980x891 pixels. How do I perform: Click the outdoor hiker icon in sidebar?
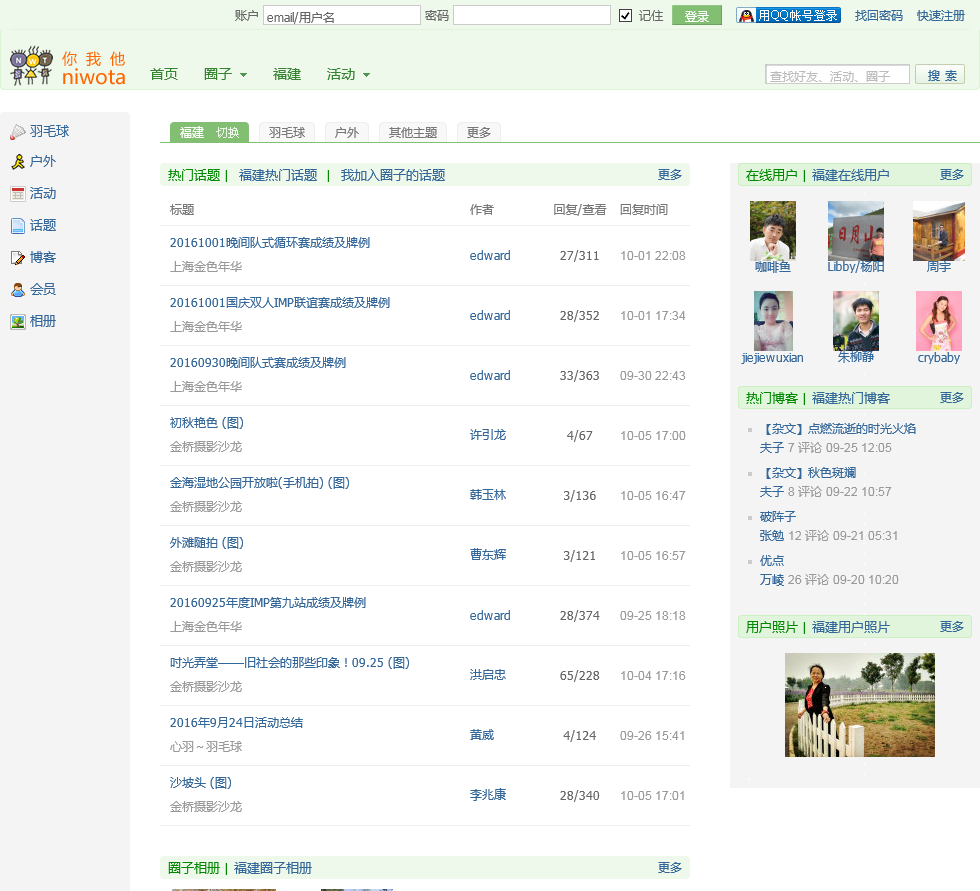pyautogui.click(x=18, y=162)
